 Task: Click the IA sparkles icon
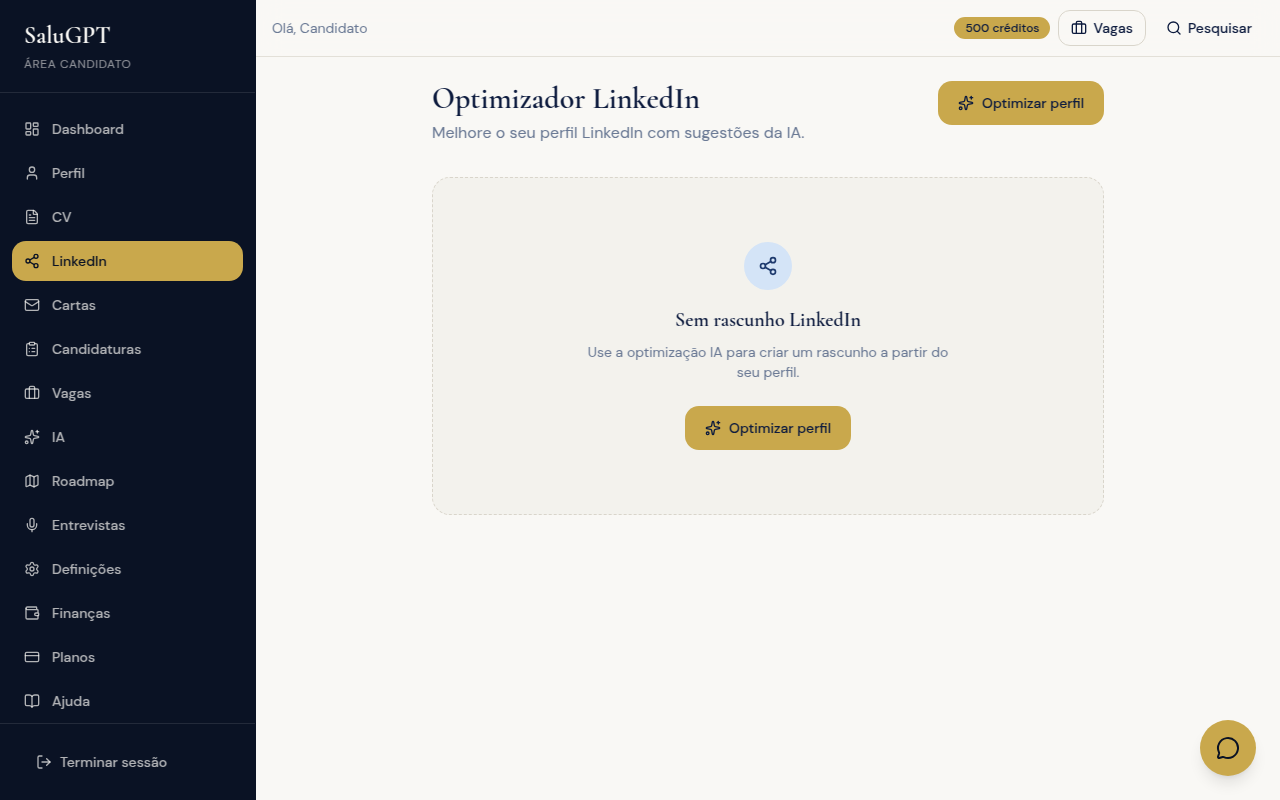pyautogui.click(x=32, y=437)
